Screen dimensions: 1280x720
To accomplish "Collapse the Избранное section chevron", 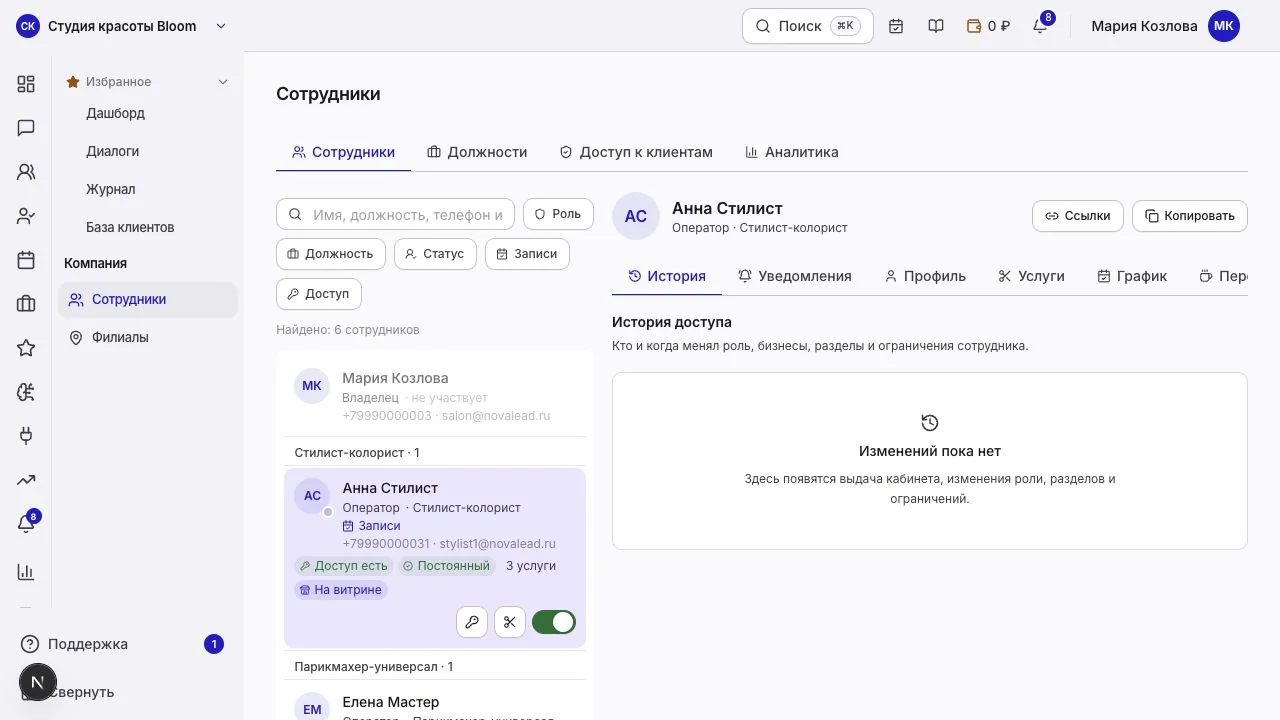I will (223, 82).
